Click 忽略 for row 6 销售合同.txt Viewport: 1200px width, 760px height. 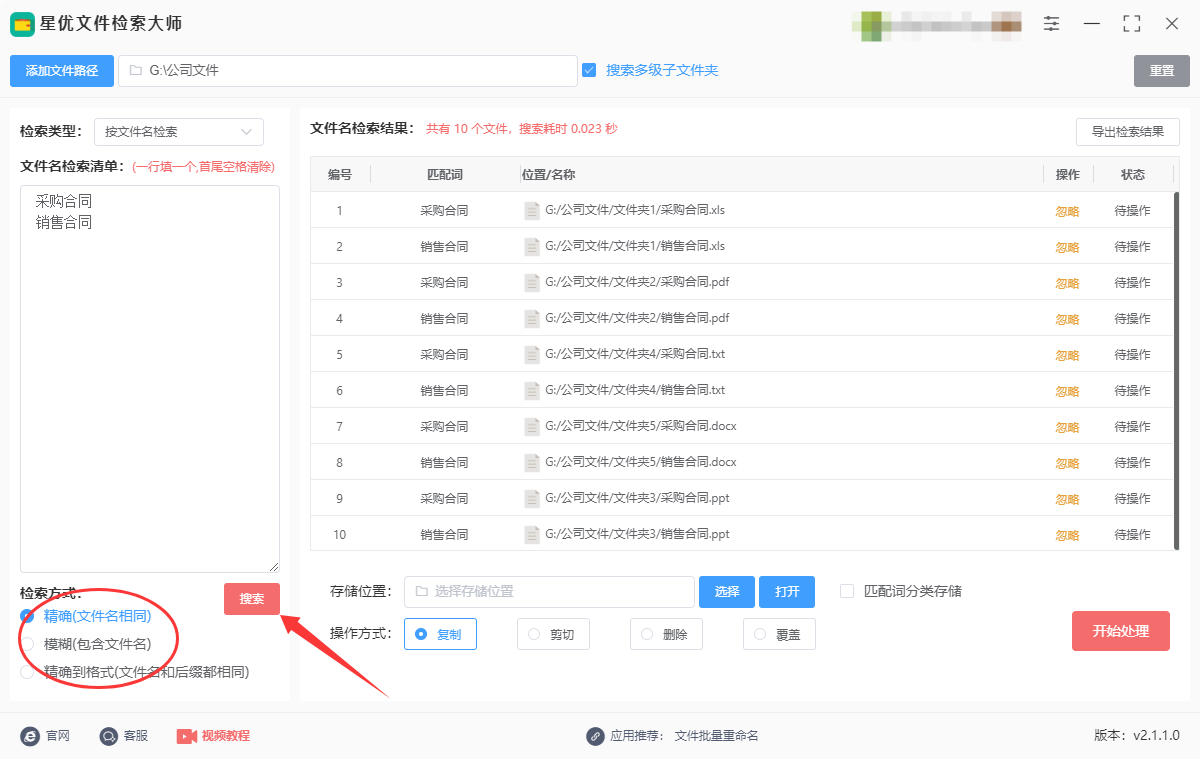pyautogui.click(x=1068, y=391)
